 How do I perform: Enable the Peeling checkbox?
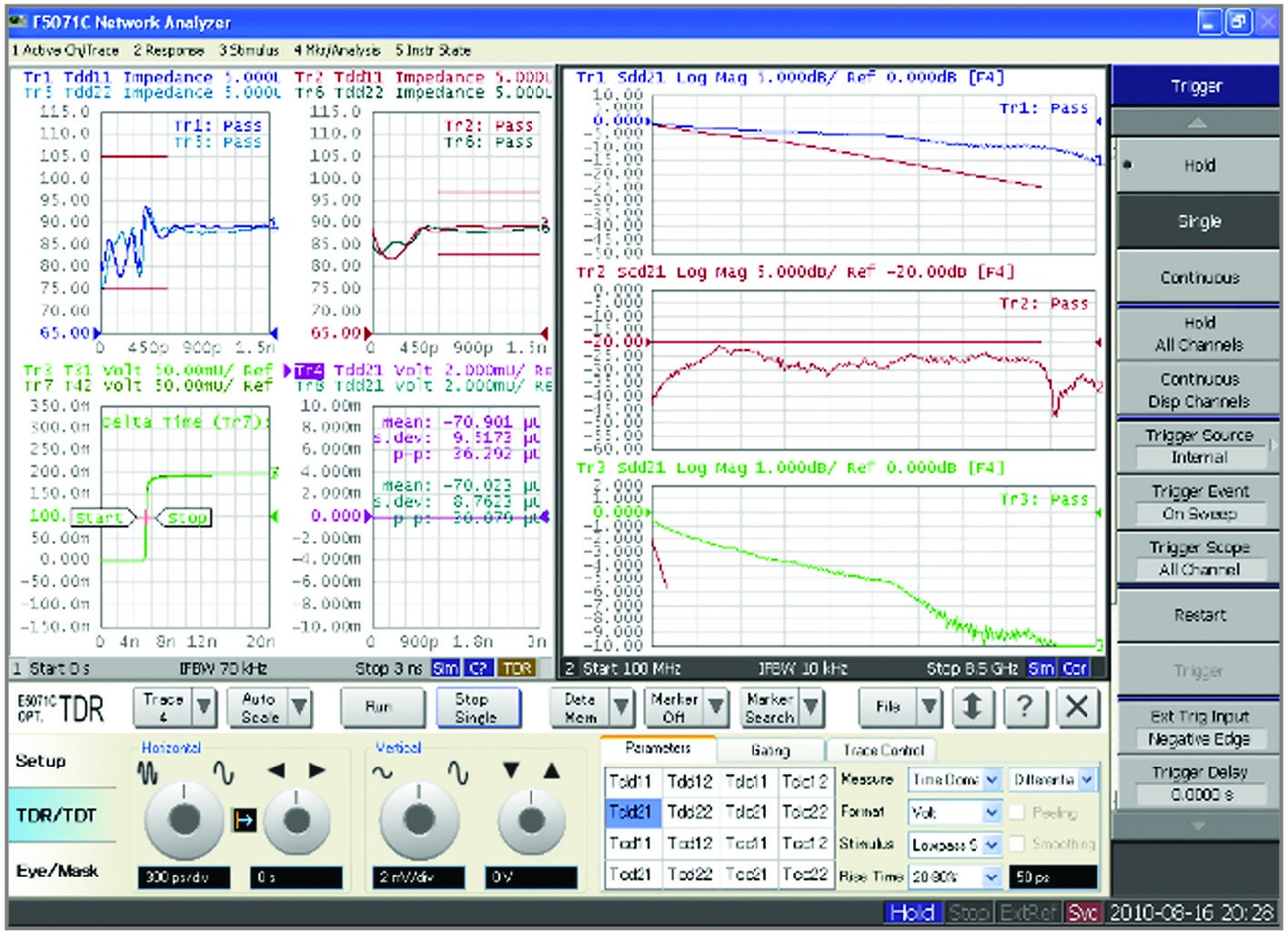tap(1017, 812)
